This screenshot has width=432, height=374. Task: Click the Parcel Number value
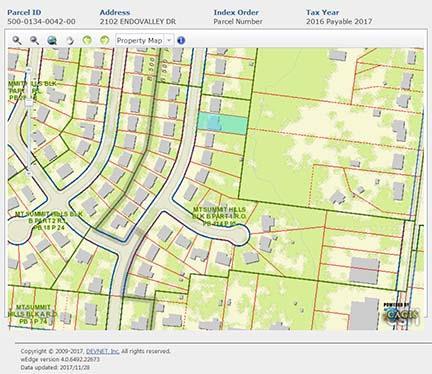(x=238, y=22)
